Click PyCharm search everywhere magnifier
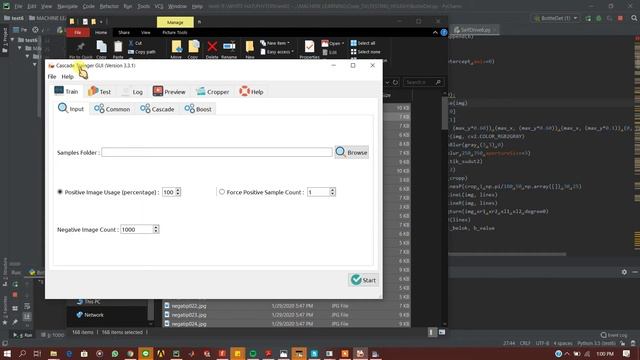Screen dimensions: 640x360 click(634, 18)
